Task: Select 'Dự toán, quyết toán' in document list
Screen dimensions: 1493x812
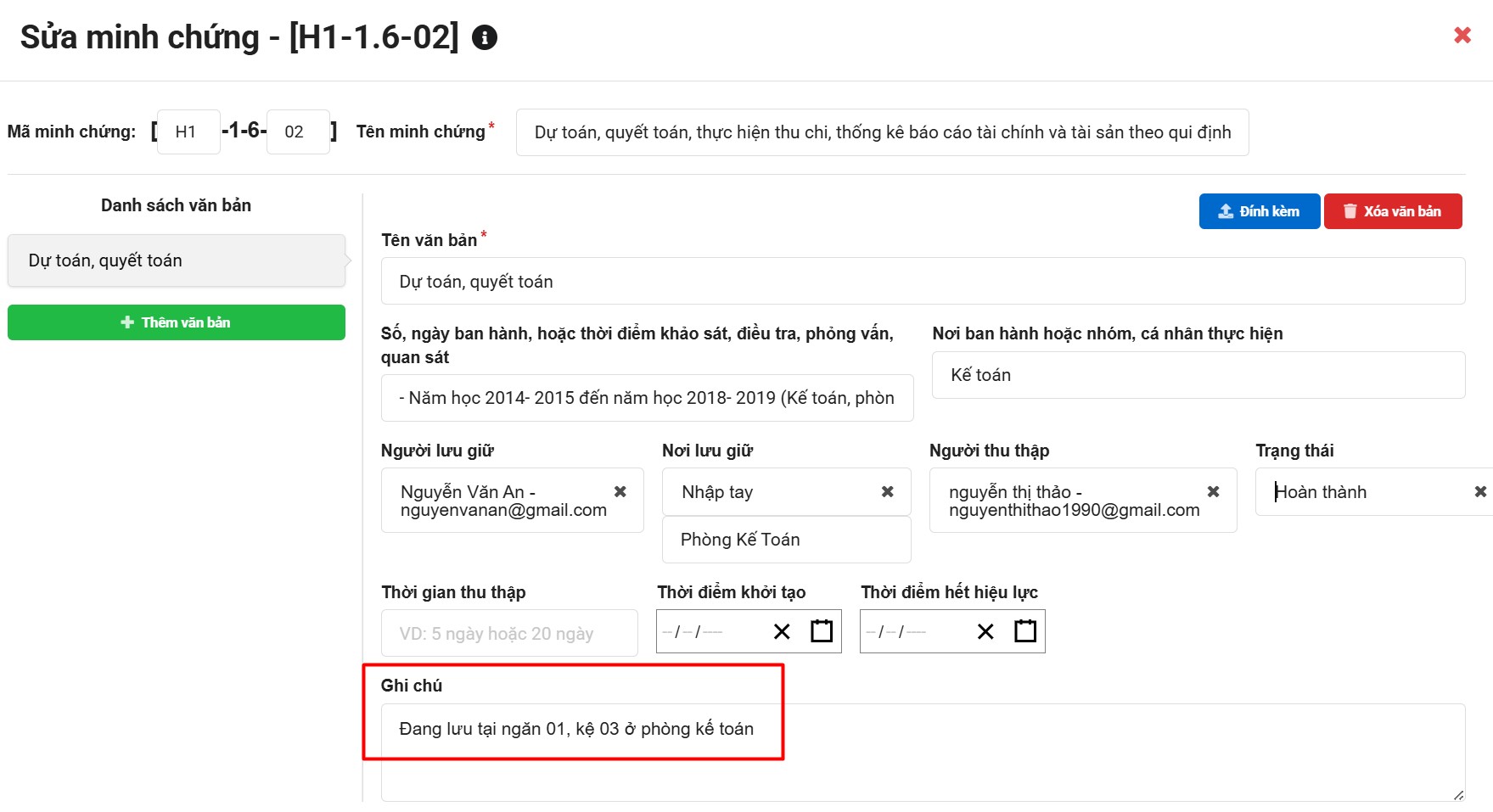Action: pyautogui.click(x=176, y=260)
